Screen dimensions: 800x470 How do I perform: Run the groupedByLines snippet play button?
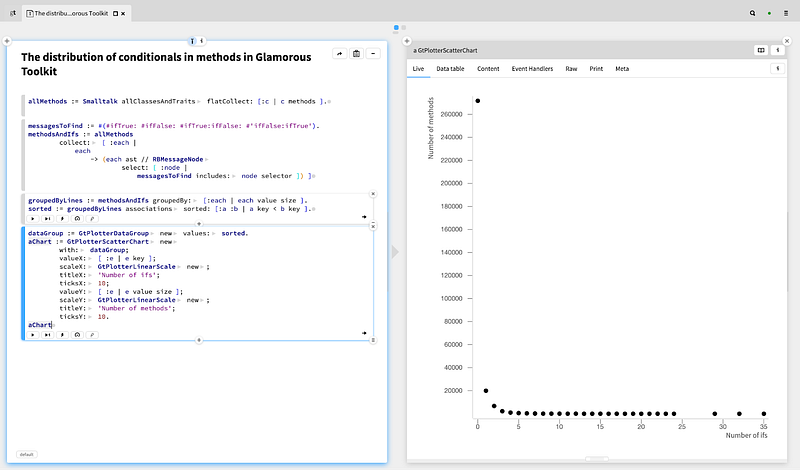click(x=32, y=217)
